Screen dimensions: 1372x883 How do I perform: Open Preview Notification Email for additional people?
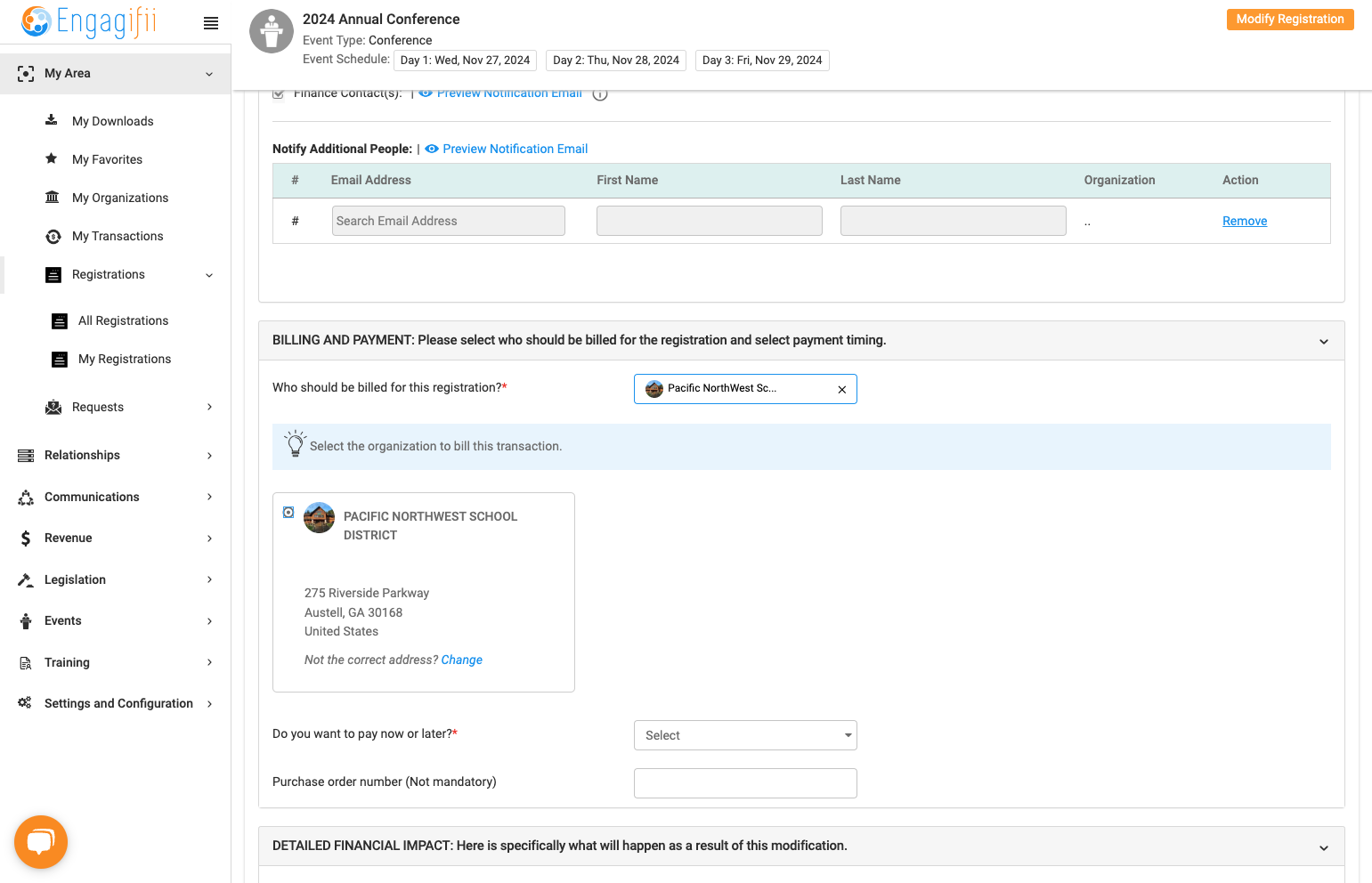pyautogui.click(x=507, y=149)
